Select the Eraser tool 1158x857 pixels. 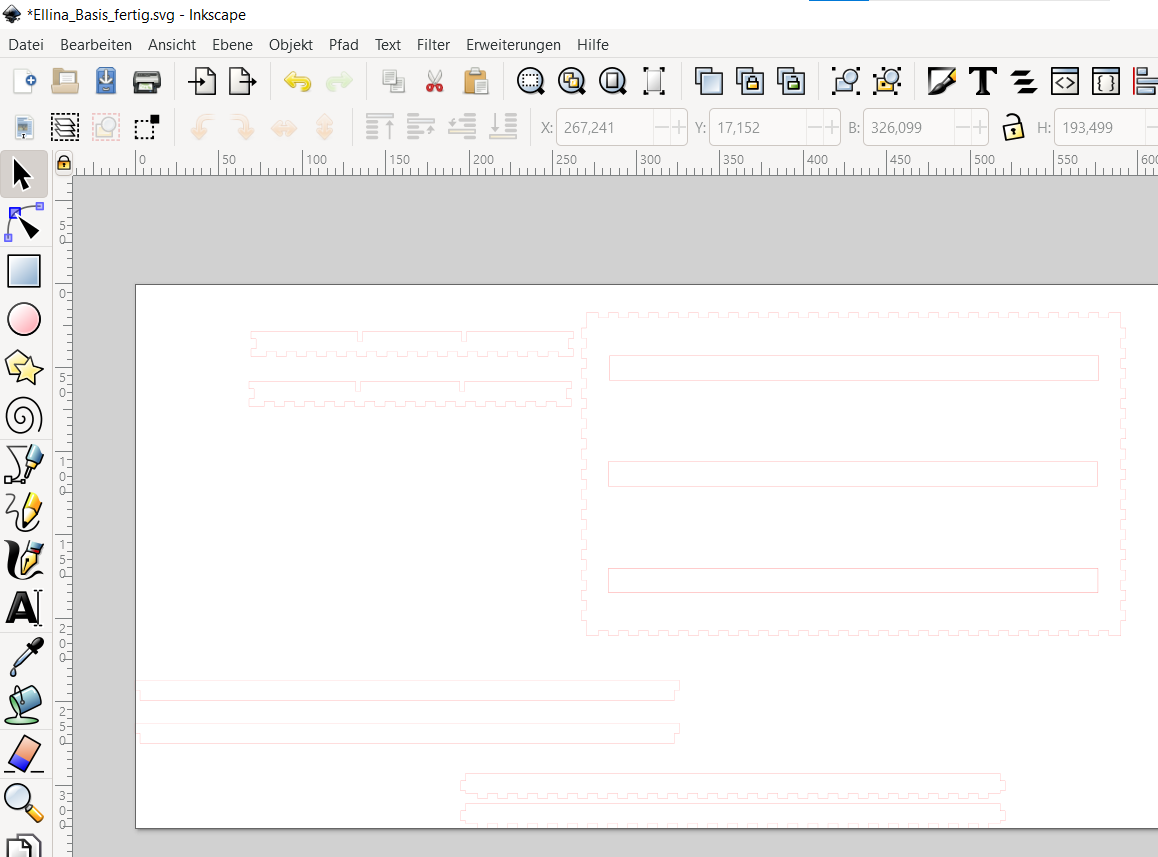click(x=23, y=754)
